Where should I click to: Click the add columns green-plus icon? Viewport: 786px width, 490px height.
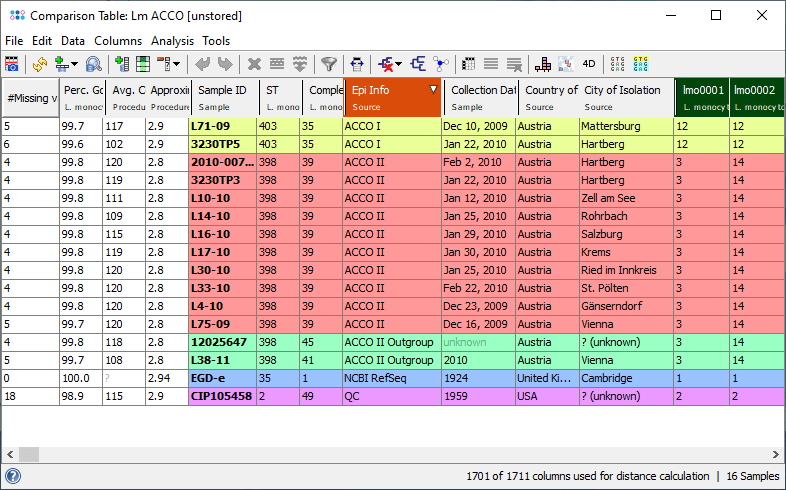coord(122,64)
